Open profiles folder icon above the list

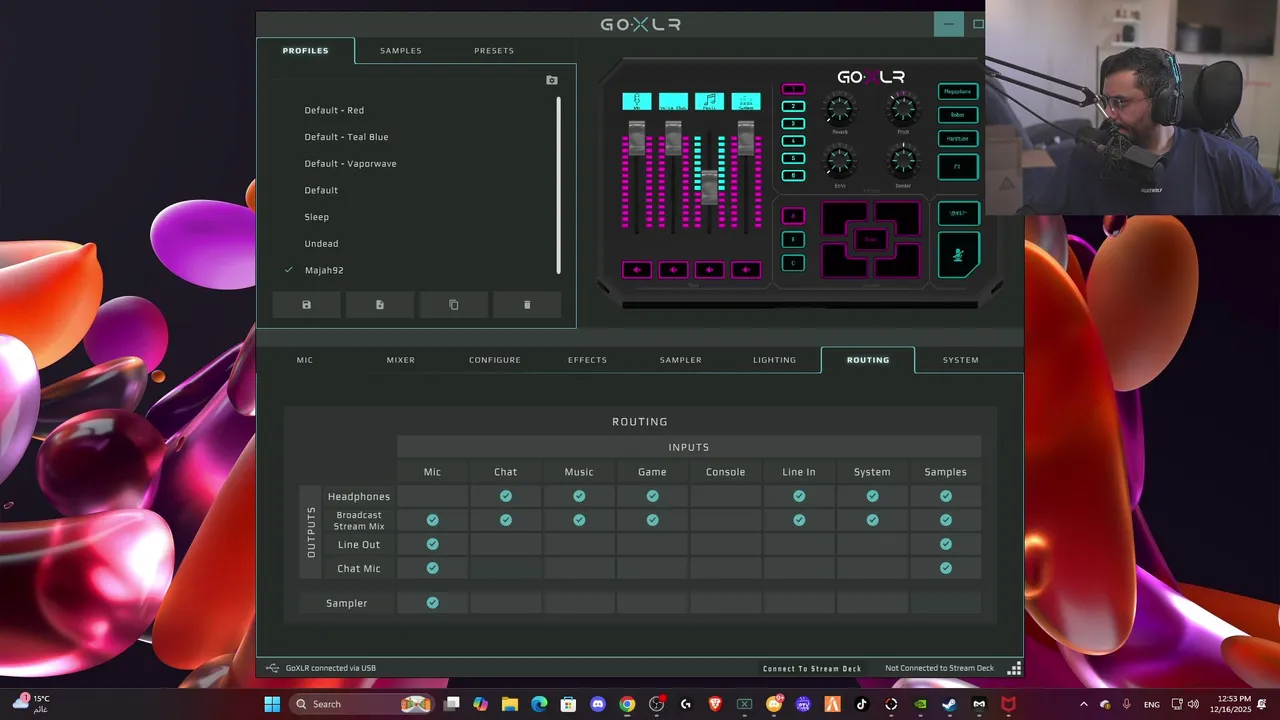point(552,80)
